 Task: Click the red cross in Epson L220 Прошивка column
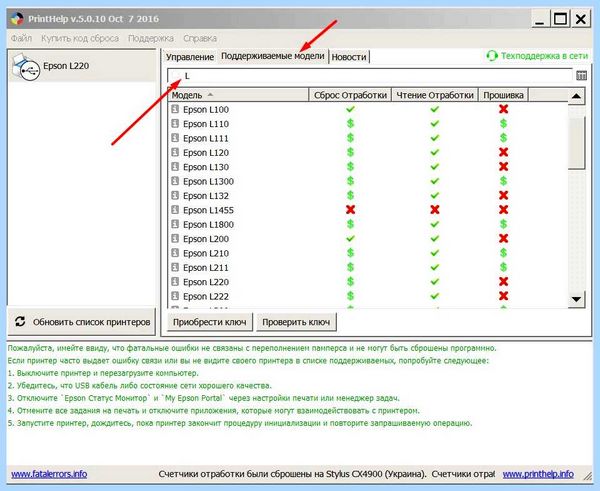[504, 282]
